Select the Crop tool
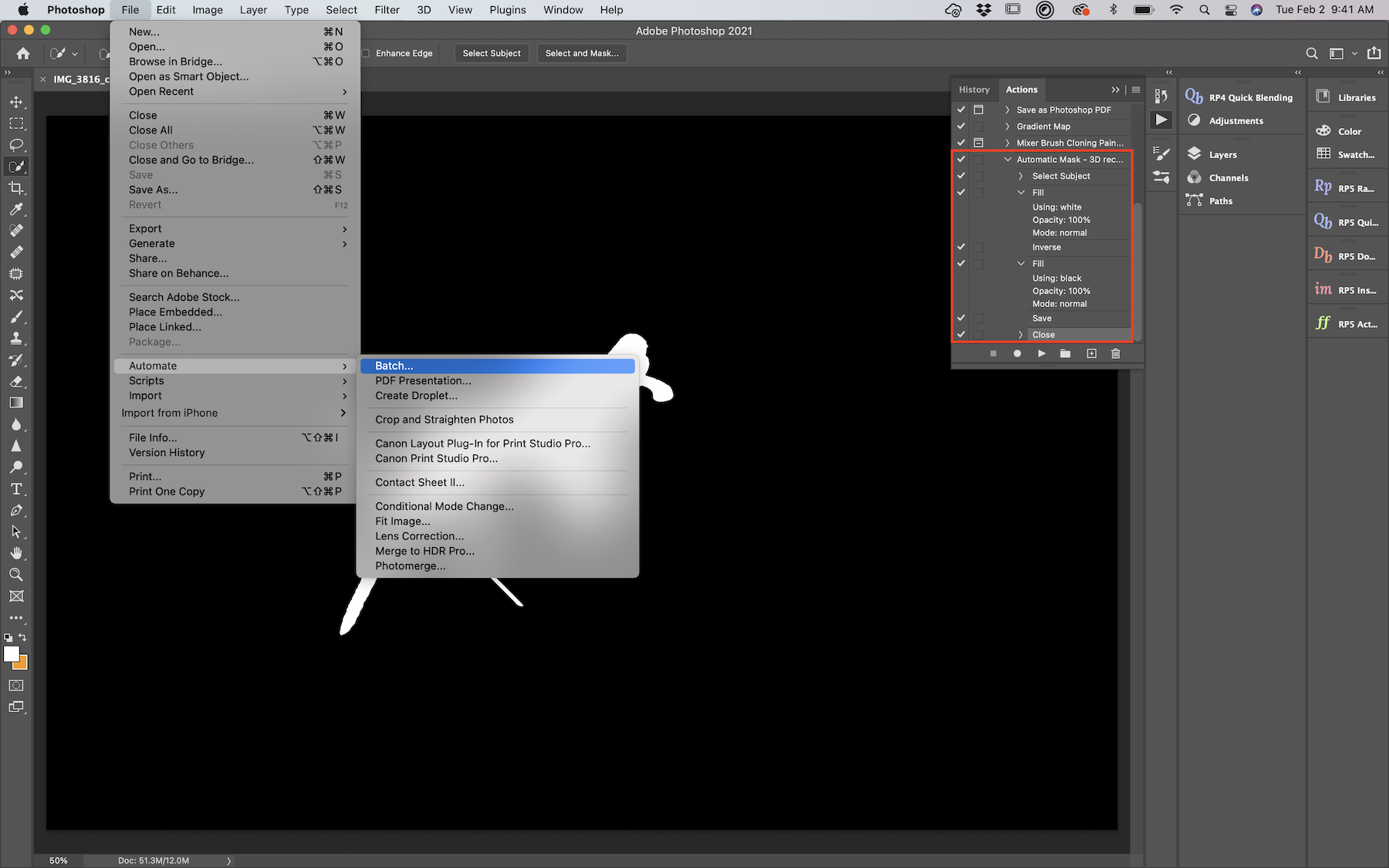This screenshot has height=868, width=1389. [15, 187]
